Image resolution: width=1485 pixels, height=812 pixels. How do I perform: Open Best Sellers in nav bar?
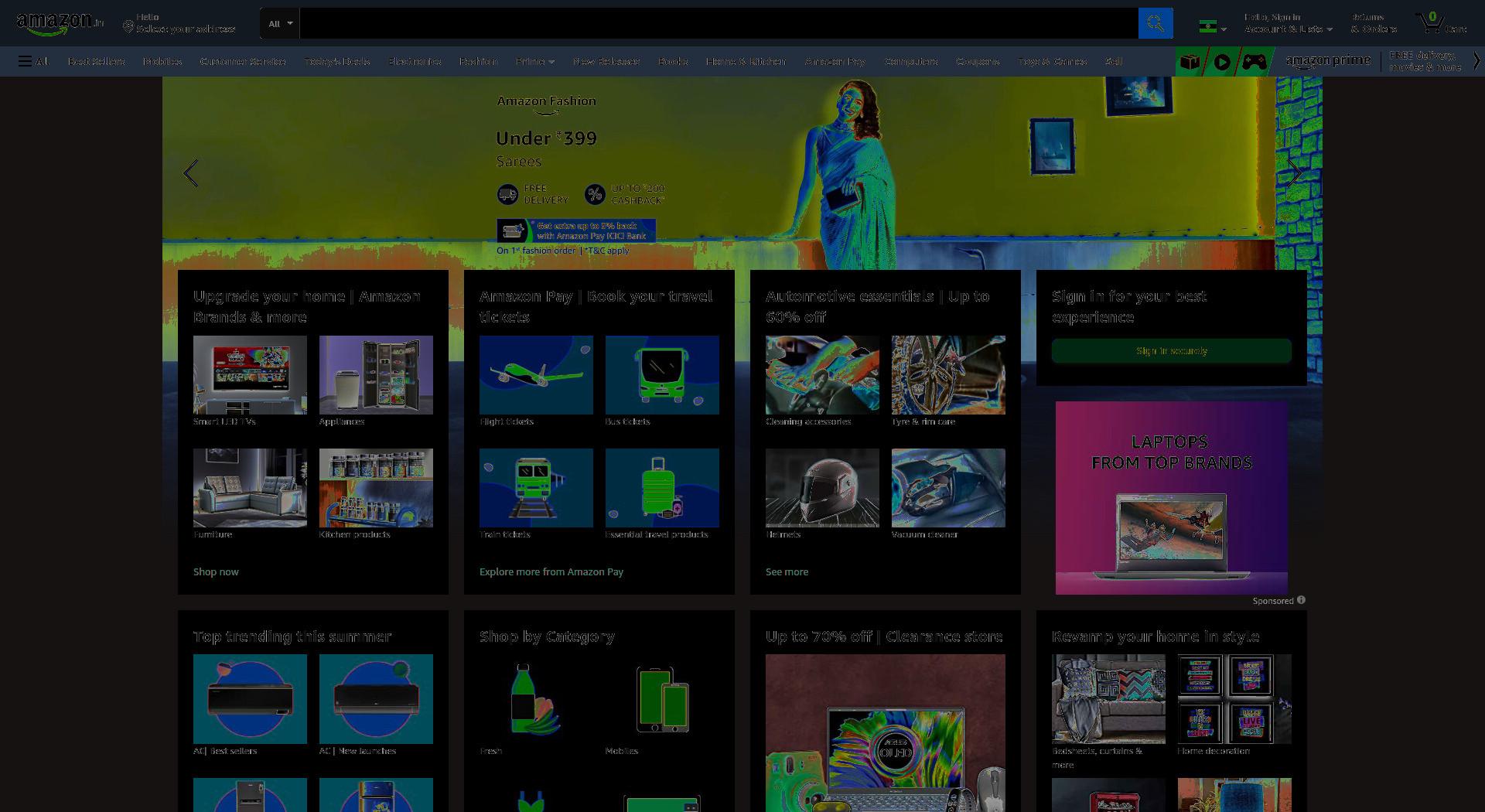(96, 61)
